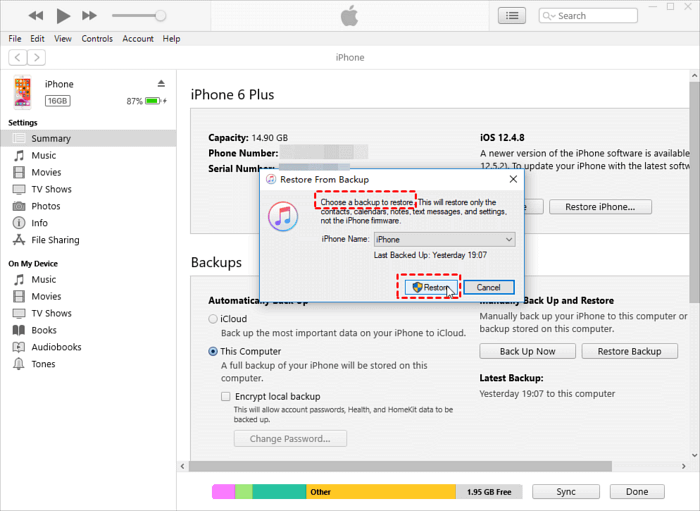Viewport: 700px width, 511px height.
Task: Click the Fast Forward next track button
Action: [x=89, y=16]
